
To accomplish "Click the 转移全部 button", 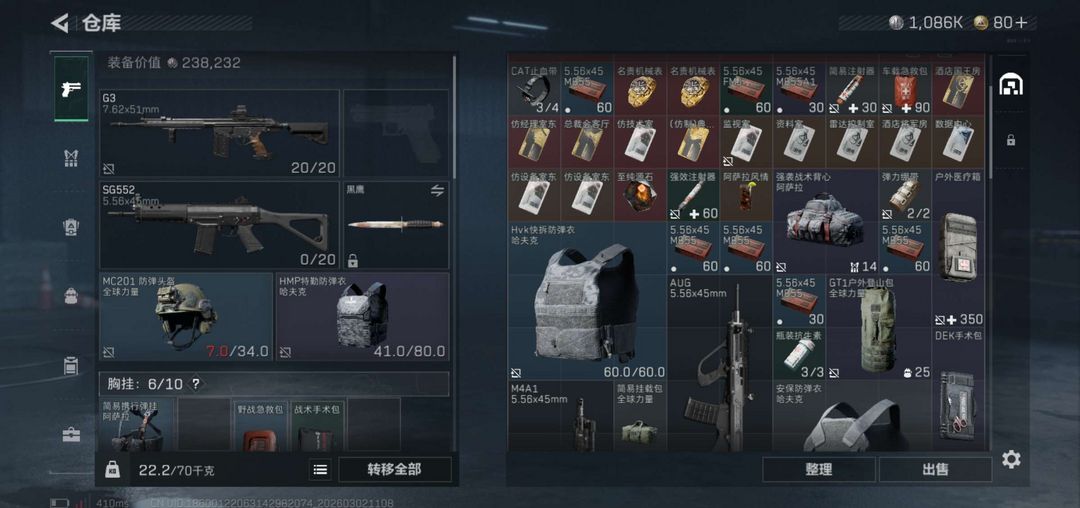I will [x=394, y=469].
